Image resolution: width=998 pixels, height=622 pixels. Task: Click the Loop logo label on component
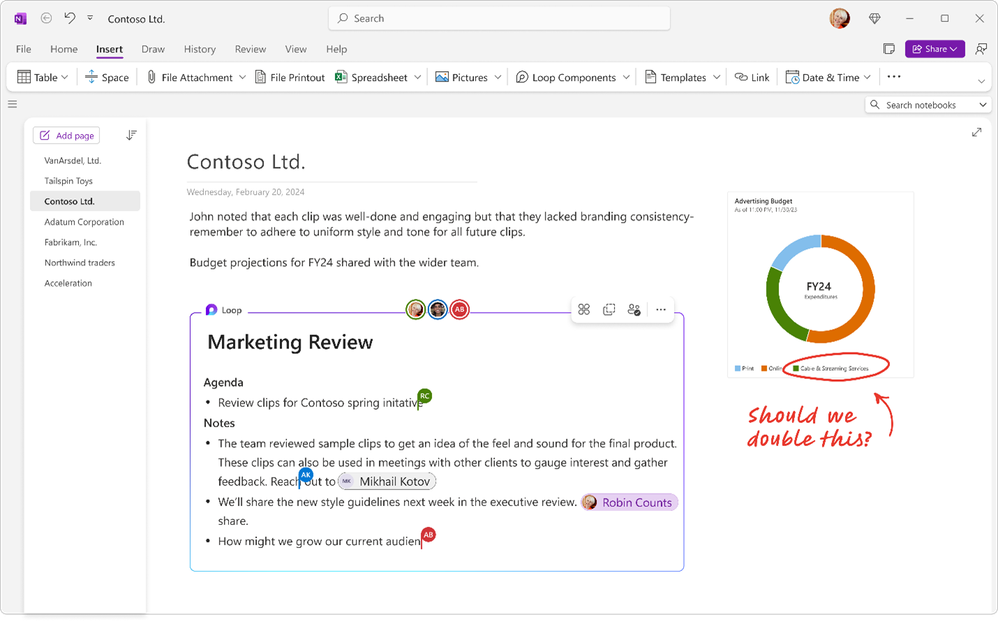pyautogui.click(x=223, y=310)
